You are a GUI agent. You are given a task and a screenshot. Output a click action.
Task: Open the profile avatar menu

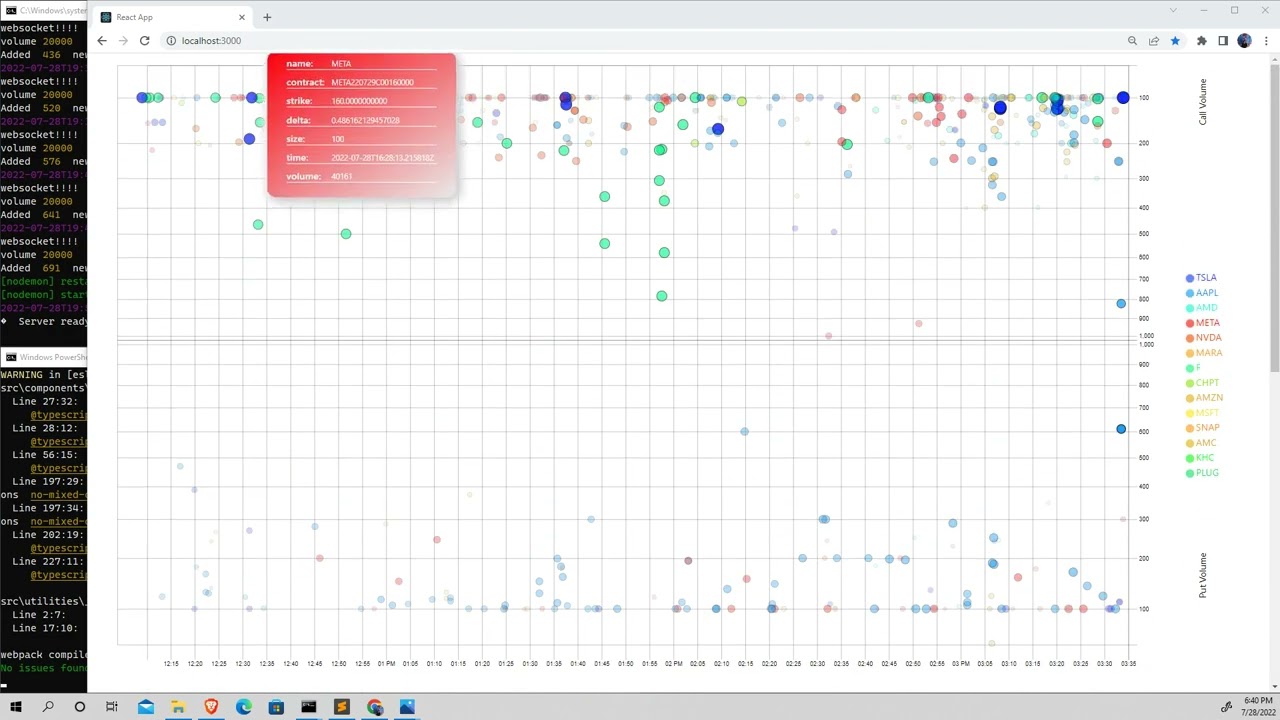[1244, 41]
